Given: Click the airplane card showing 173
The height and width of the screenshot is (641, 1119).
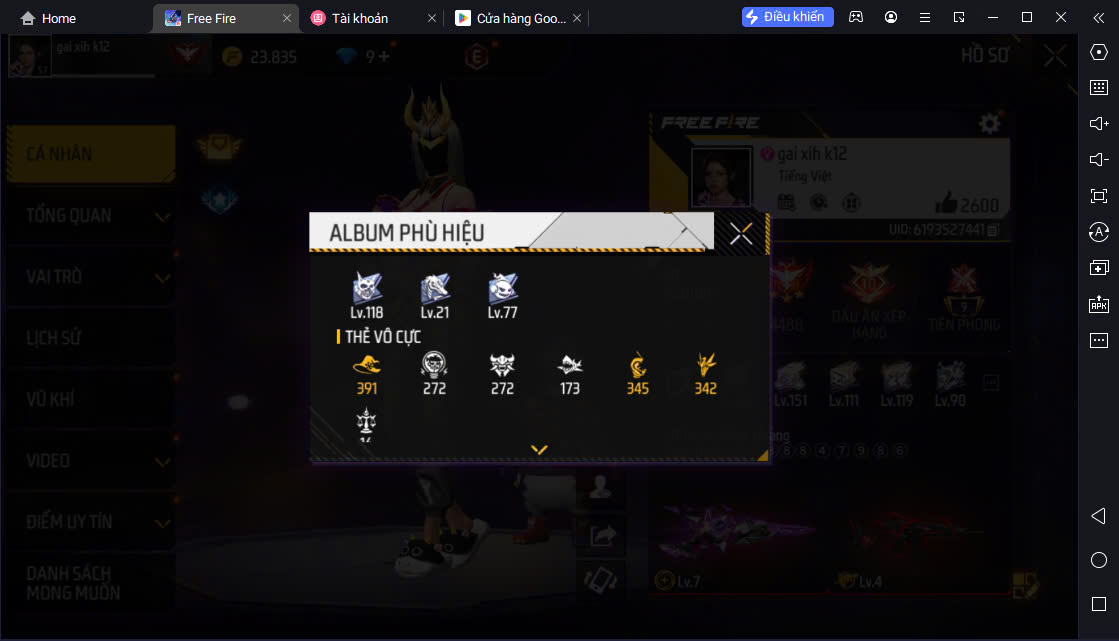Looking at the screenshot, I should (570, 373).
